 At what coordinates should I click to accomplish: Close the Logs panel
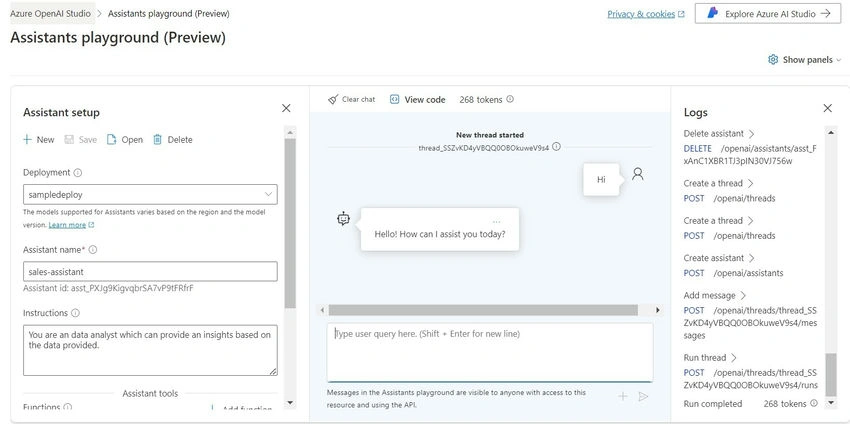pyautogui.click(x=828, y=108)
